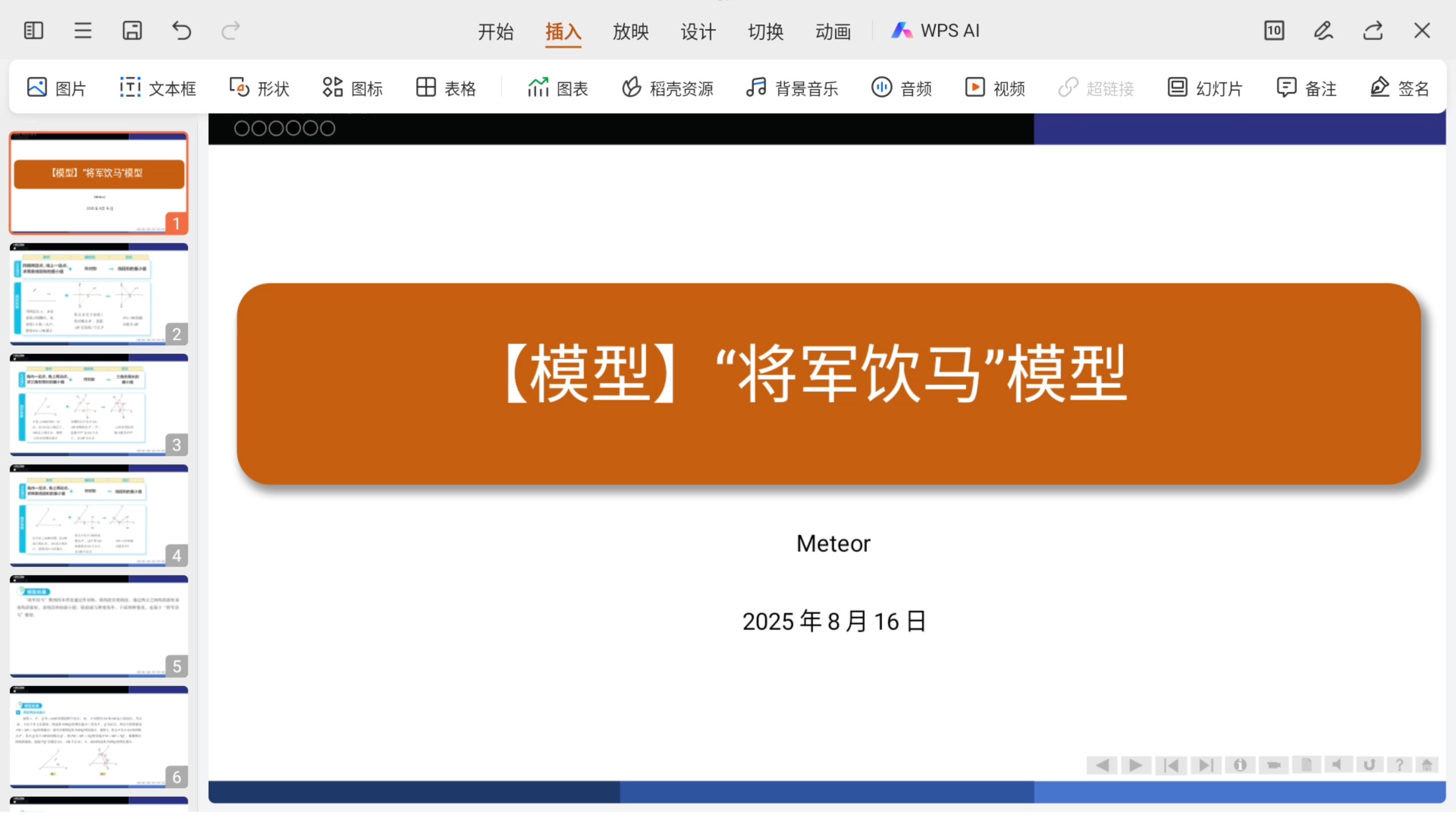Click slide's jump to first page button
Viewport: 1456px width, 819px height.
click(1170, 766)
